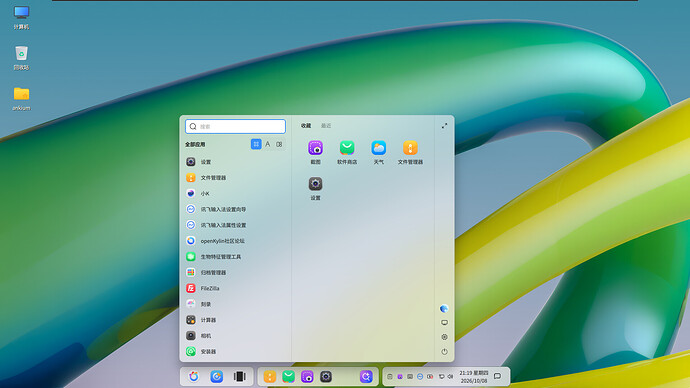Screen dimensions: 690x388
Task: Select the yellow home folder on desktop
Action: 21,99
